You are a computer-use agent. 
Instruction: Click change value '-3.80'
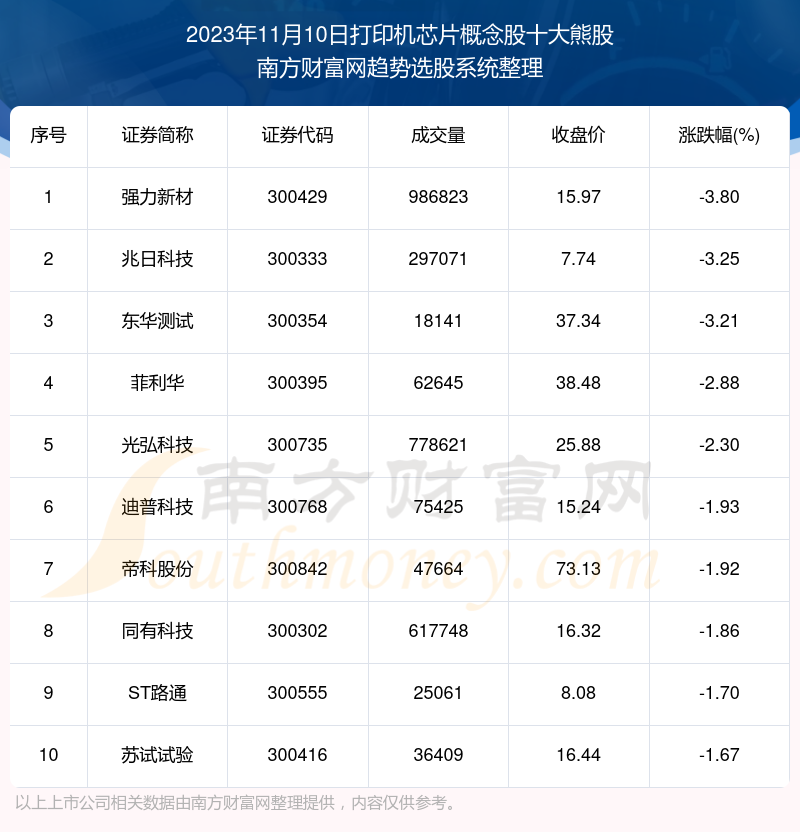(719, 197)
